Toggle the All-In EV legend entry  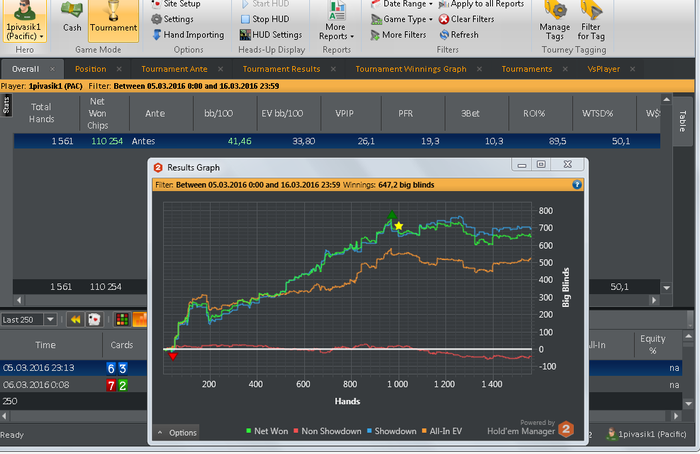[442, 431]
